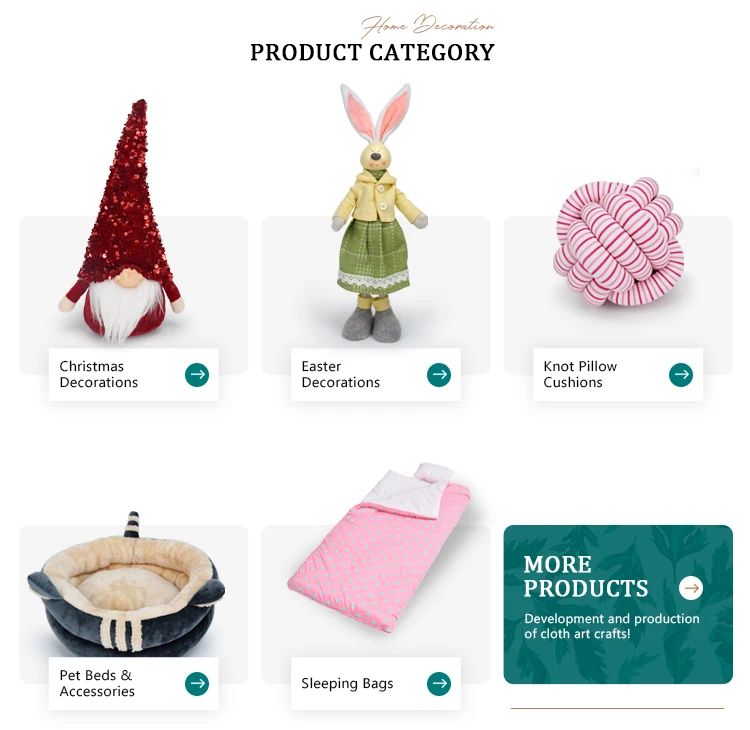Screen dimensions: 750x730
Task: Select the Knot Pillow Cushions label
Action: point(580,374)
